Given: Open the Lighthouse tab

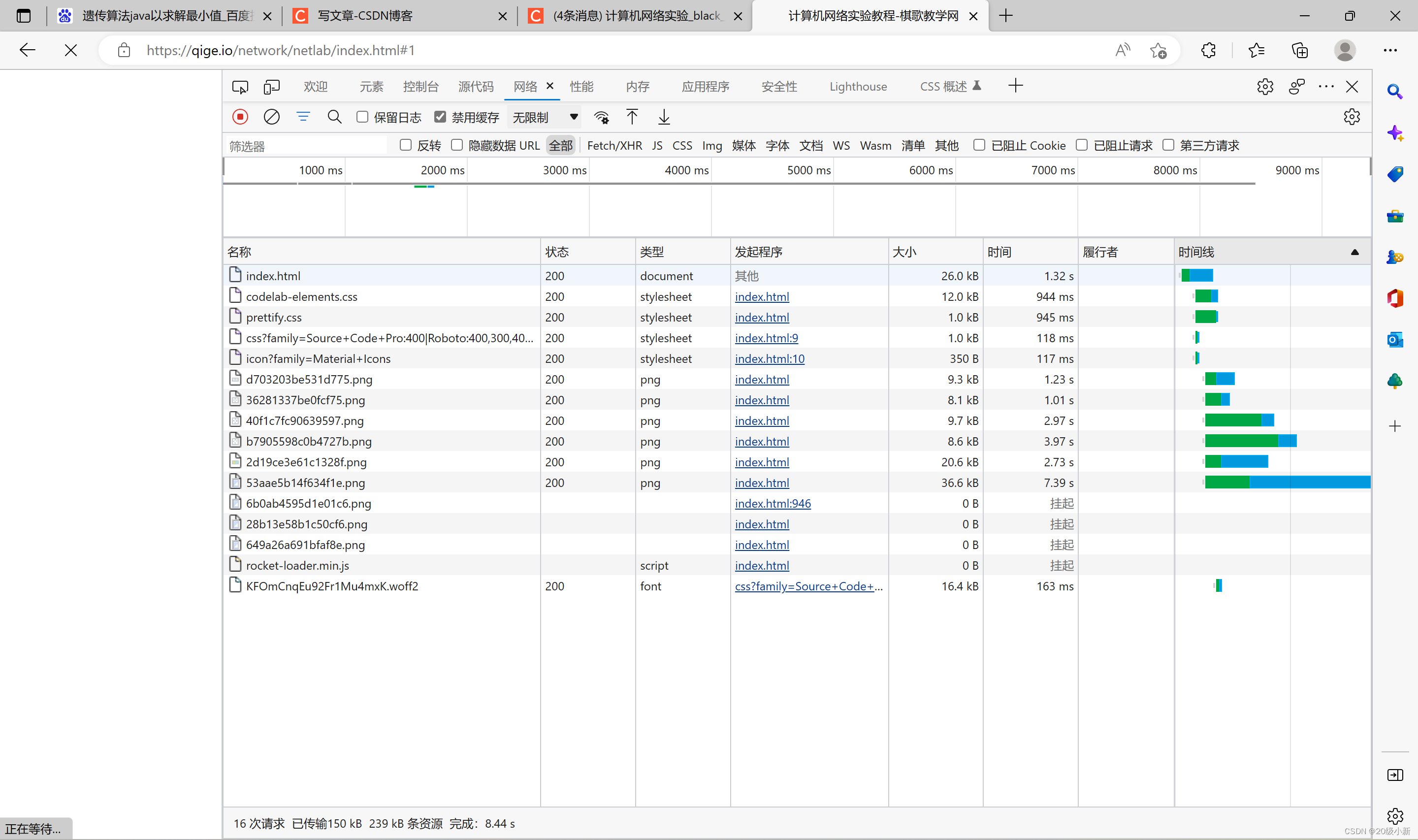Looking at the screenshot, I should click(858, 87).
